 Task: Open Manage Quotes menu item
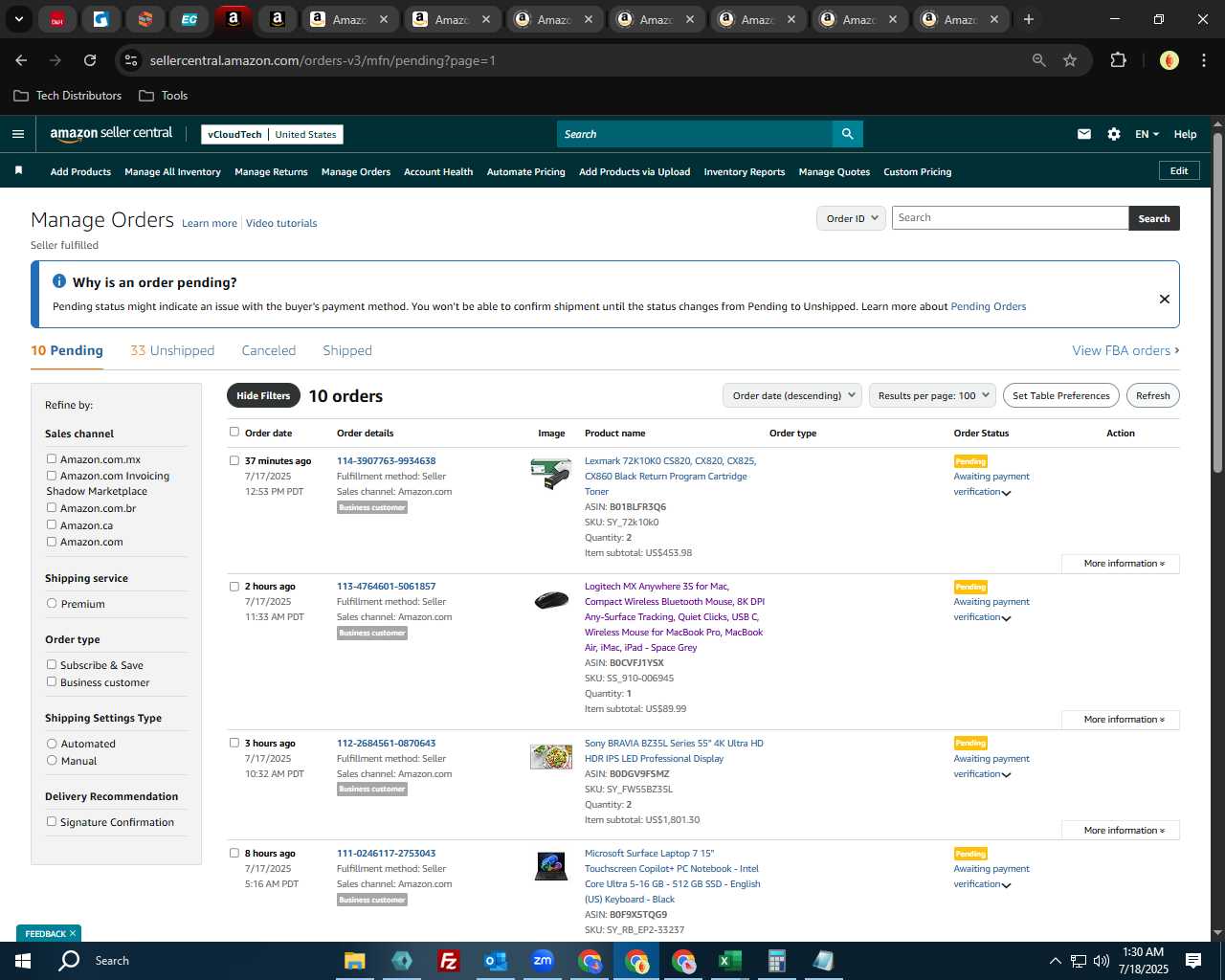835,172
